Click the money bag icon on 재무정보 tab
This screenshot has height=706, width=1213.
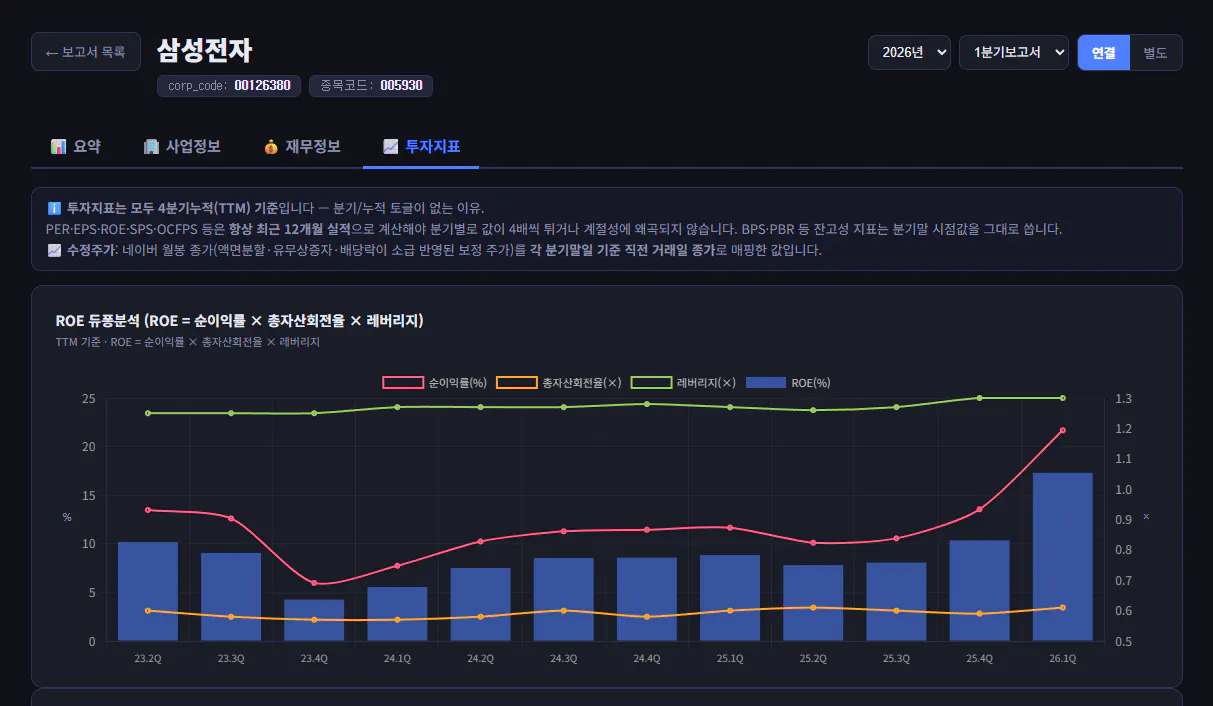point(271,147)
